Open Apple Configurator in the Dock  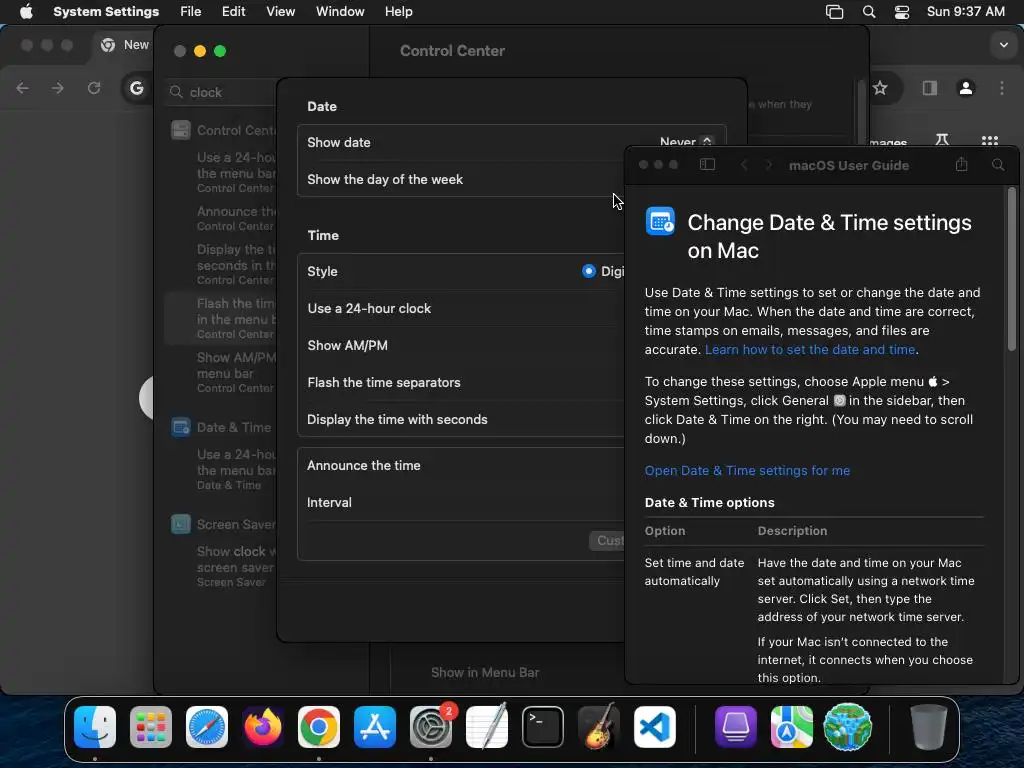point(735,727)
